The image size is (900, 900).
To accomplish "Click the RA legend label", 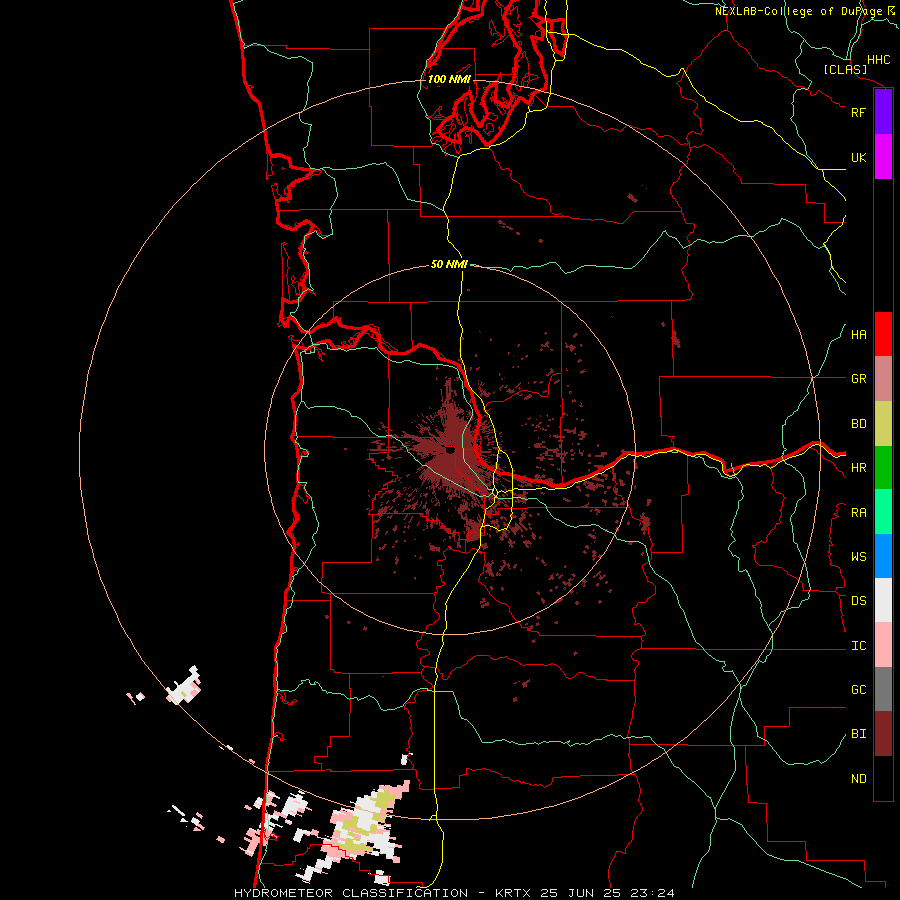I will (x=858, y=513).
